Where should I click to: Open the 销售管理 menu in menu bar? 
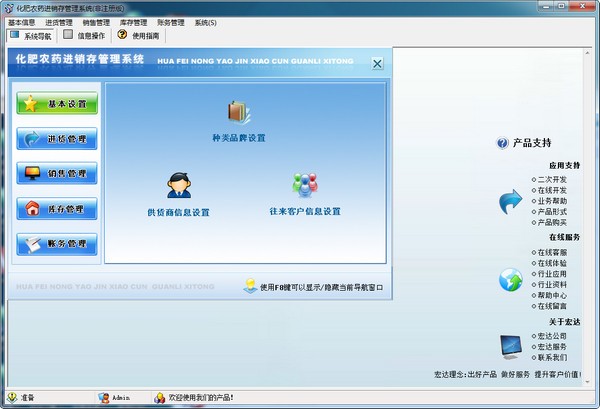tap(96, 23)
